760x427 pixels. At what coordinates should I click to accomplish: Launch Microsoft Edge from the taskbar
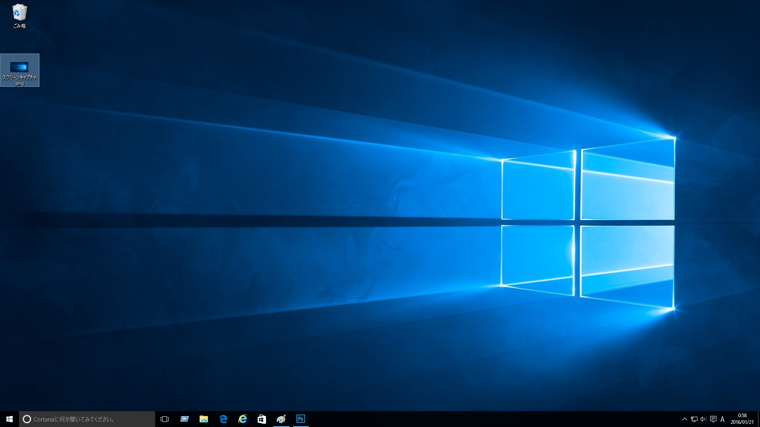223,419
